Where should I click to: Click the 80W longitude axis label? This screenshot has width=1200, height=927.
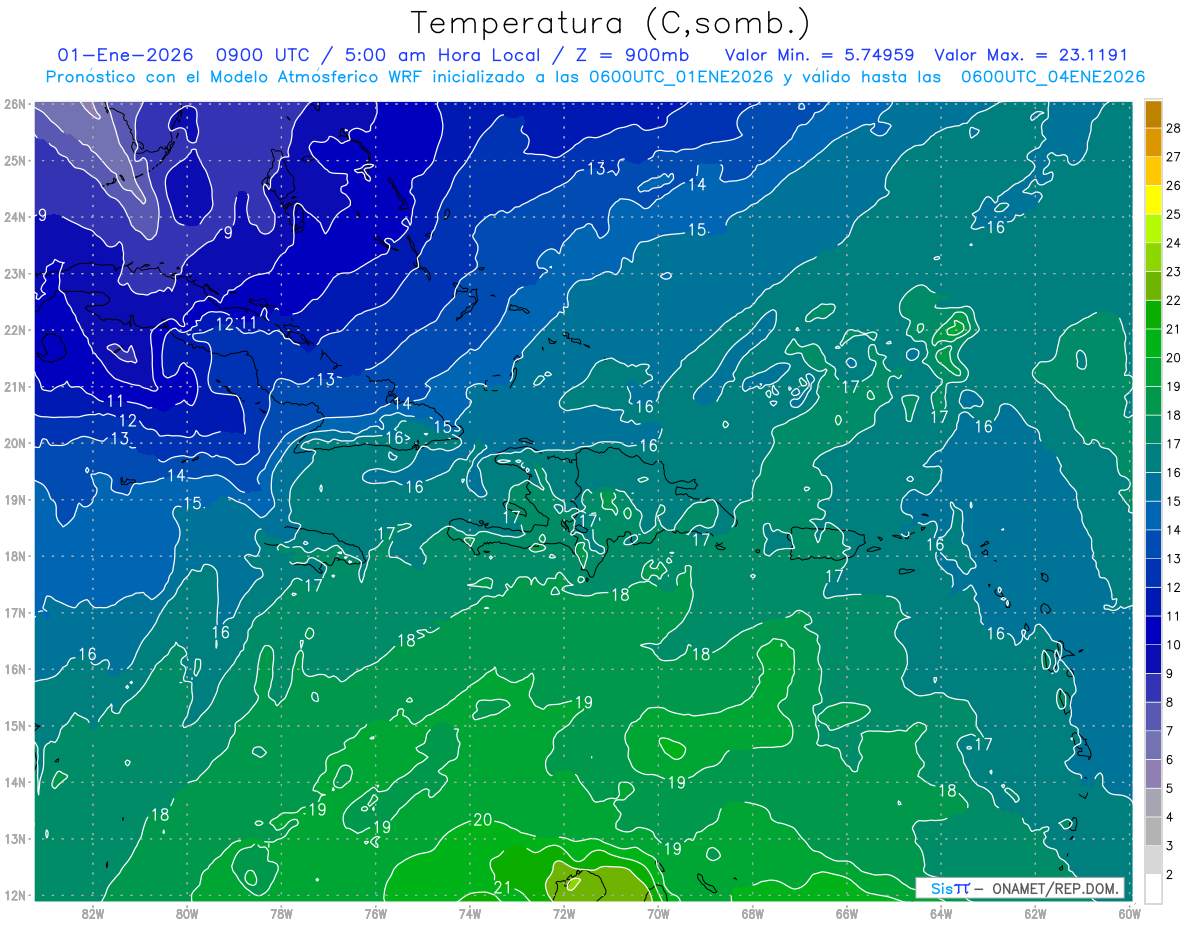click(x=187, y=914)
